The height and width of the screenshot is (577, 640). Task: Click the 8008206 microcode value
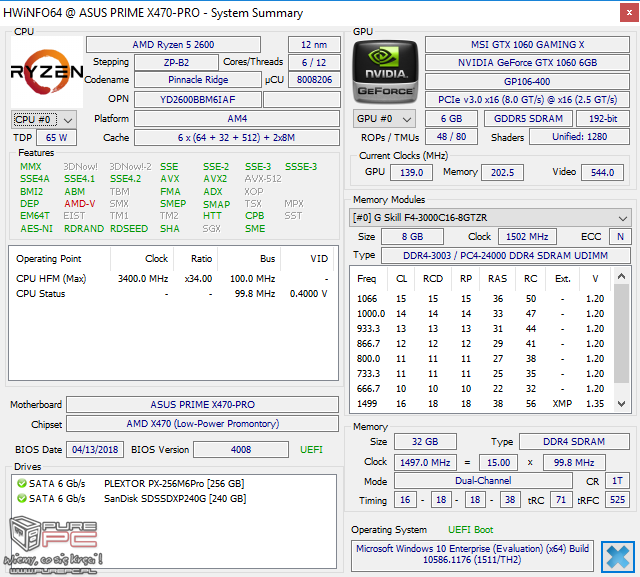[314, 80]
